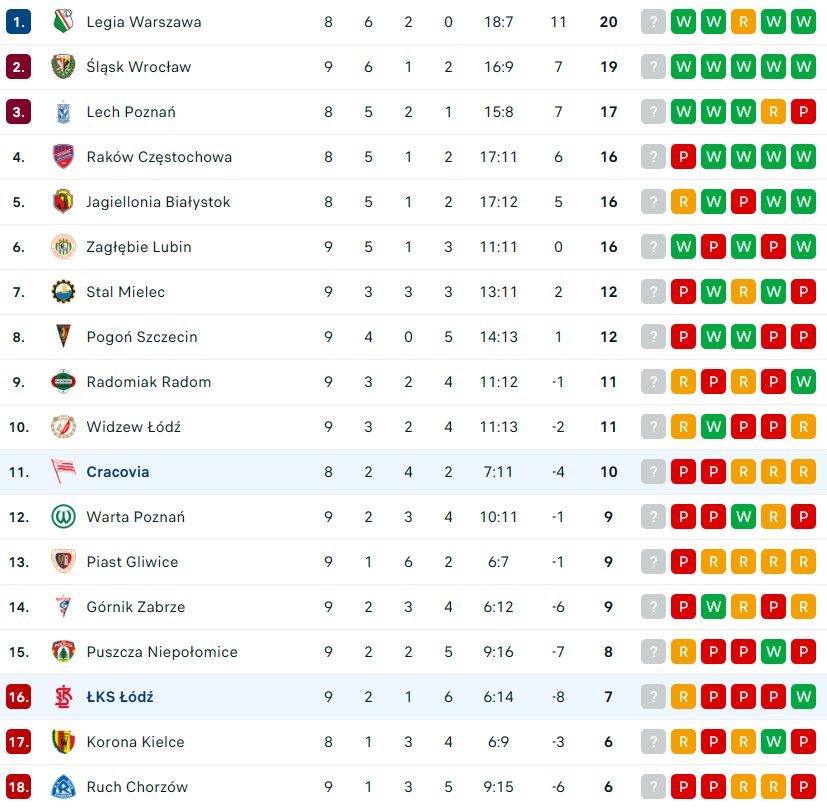Open the Pogoń Szczecin team link
The image size is (827, 809).
click(x=141, y=337)
